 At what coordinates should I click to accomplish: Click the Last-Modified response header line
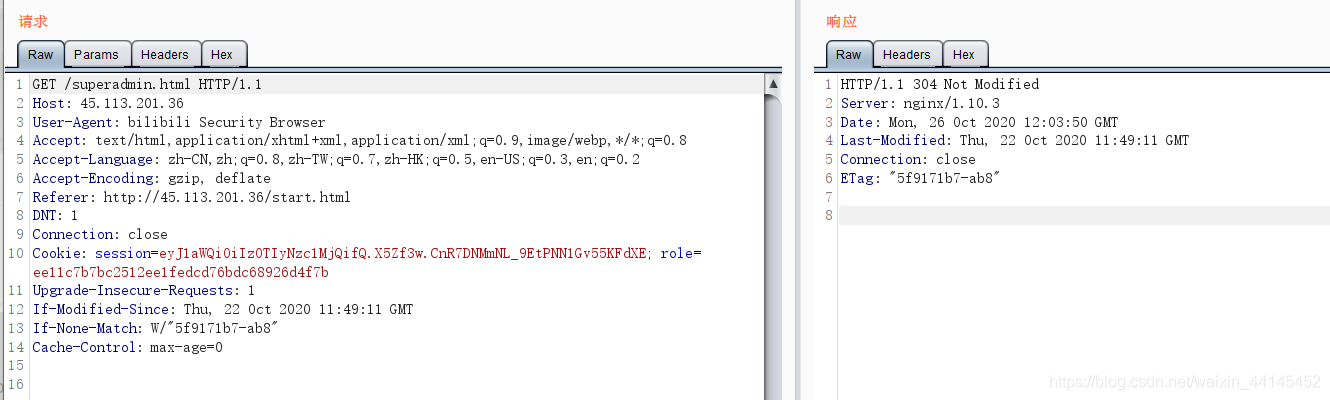click(x=1014, y=141)
